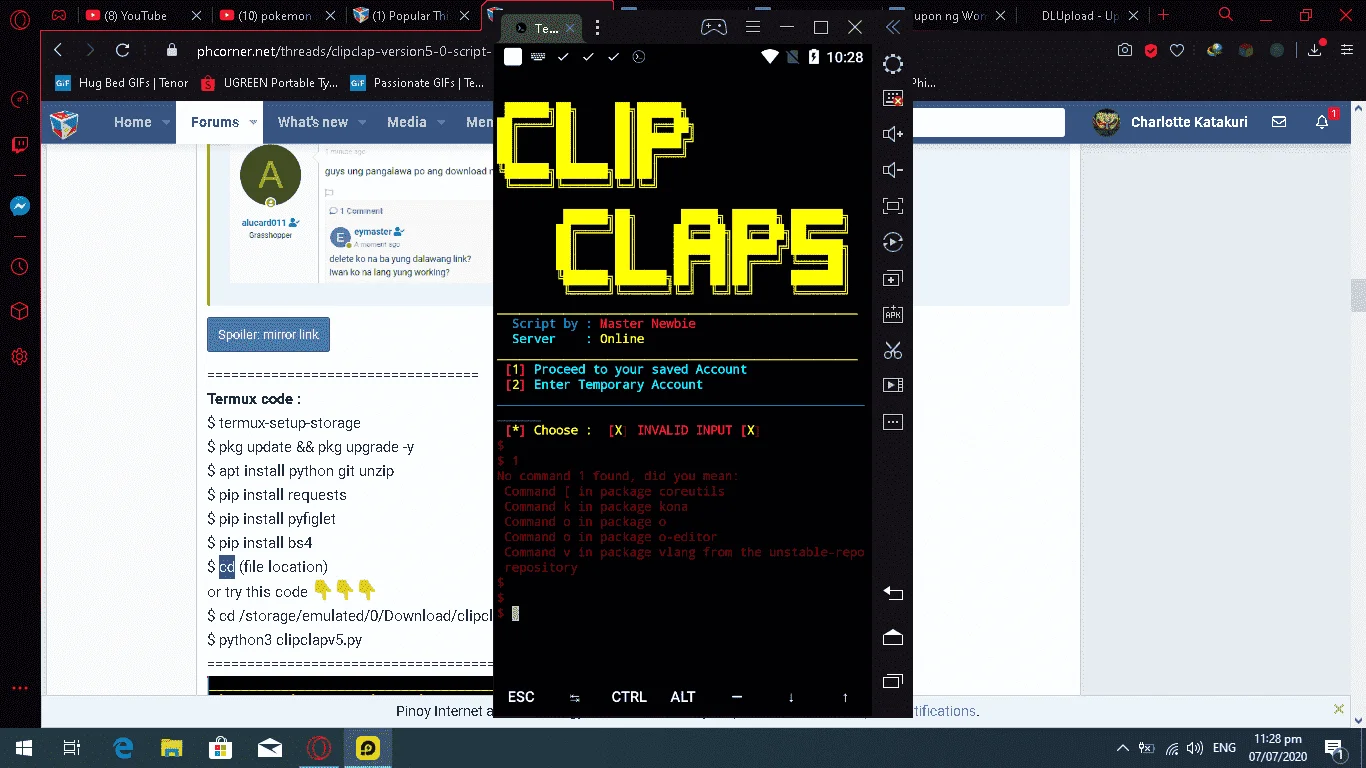Open Windows Start menu
Viewport: 1366px width, 768px height.
[x=23, y=748]
